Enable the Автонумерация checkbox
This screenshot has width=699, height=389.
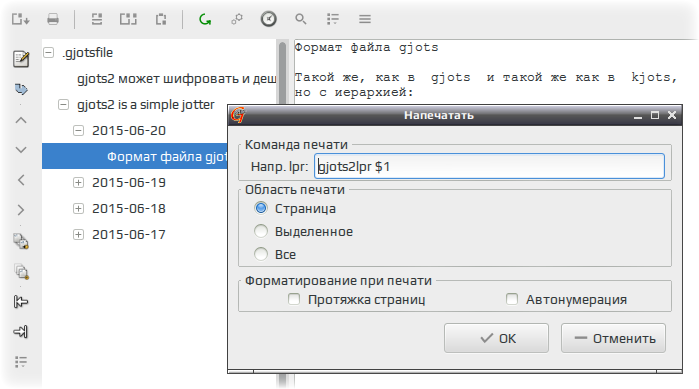pos(512,299)
